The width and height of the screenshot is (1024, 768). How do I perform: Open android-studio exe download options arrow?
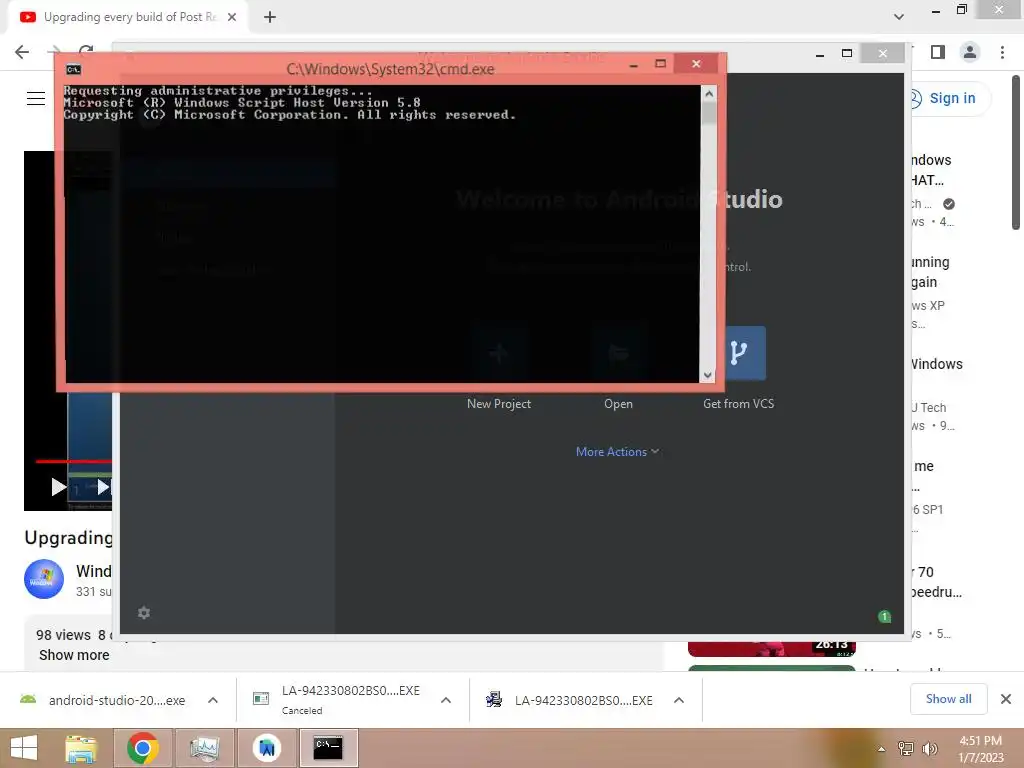213,700
